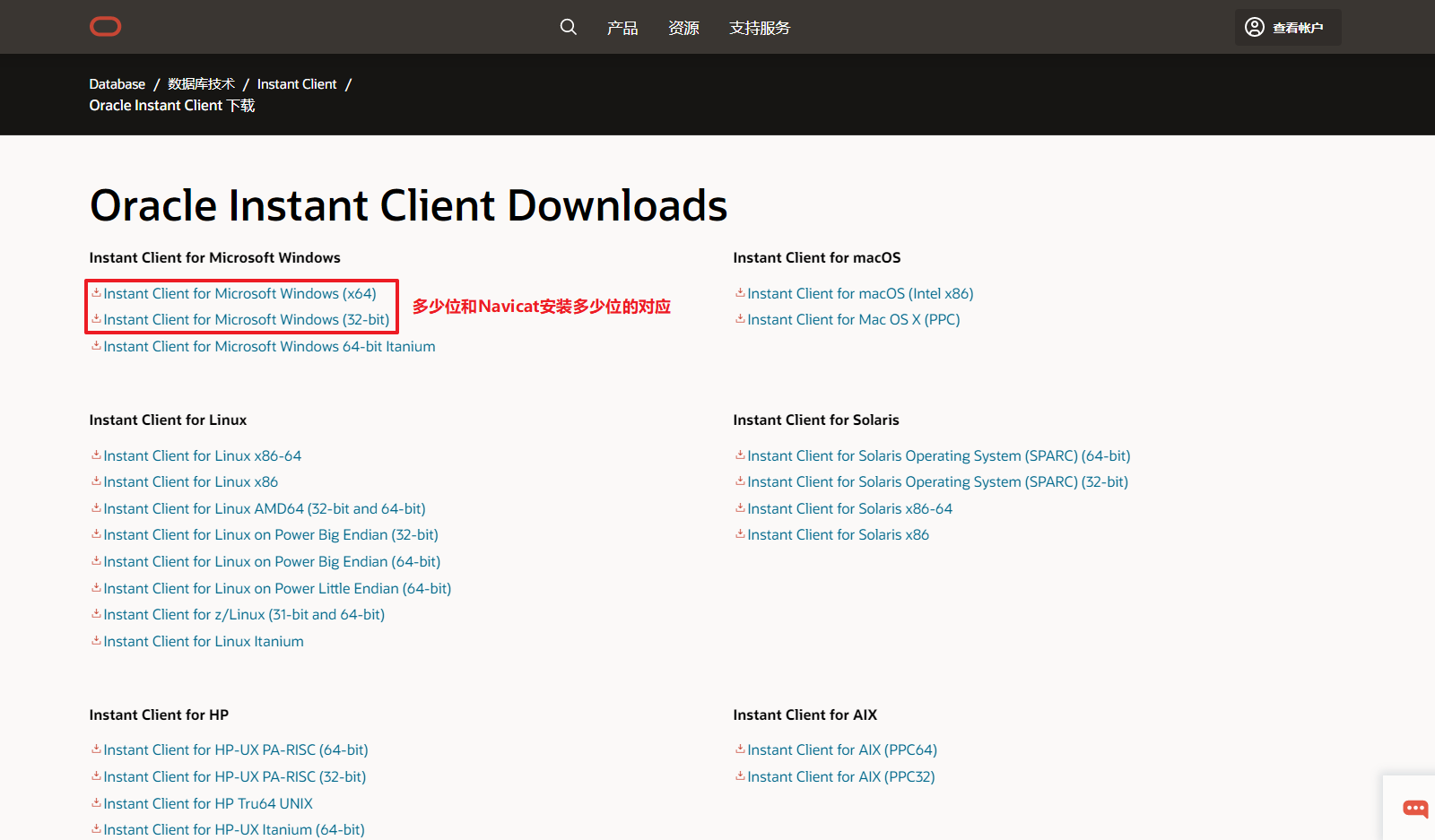Click the Instant Client for Linux heading
The height and width of the screenshot is (840, 1435).
(168, 420)
